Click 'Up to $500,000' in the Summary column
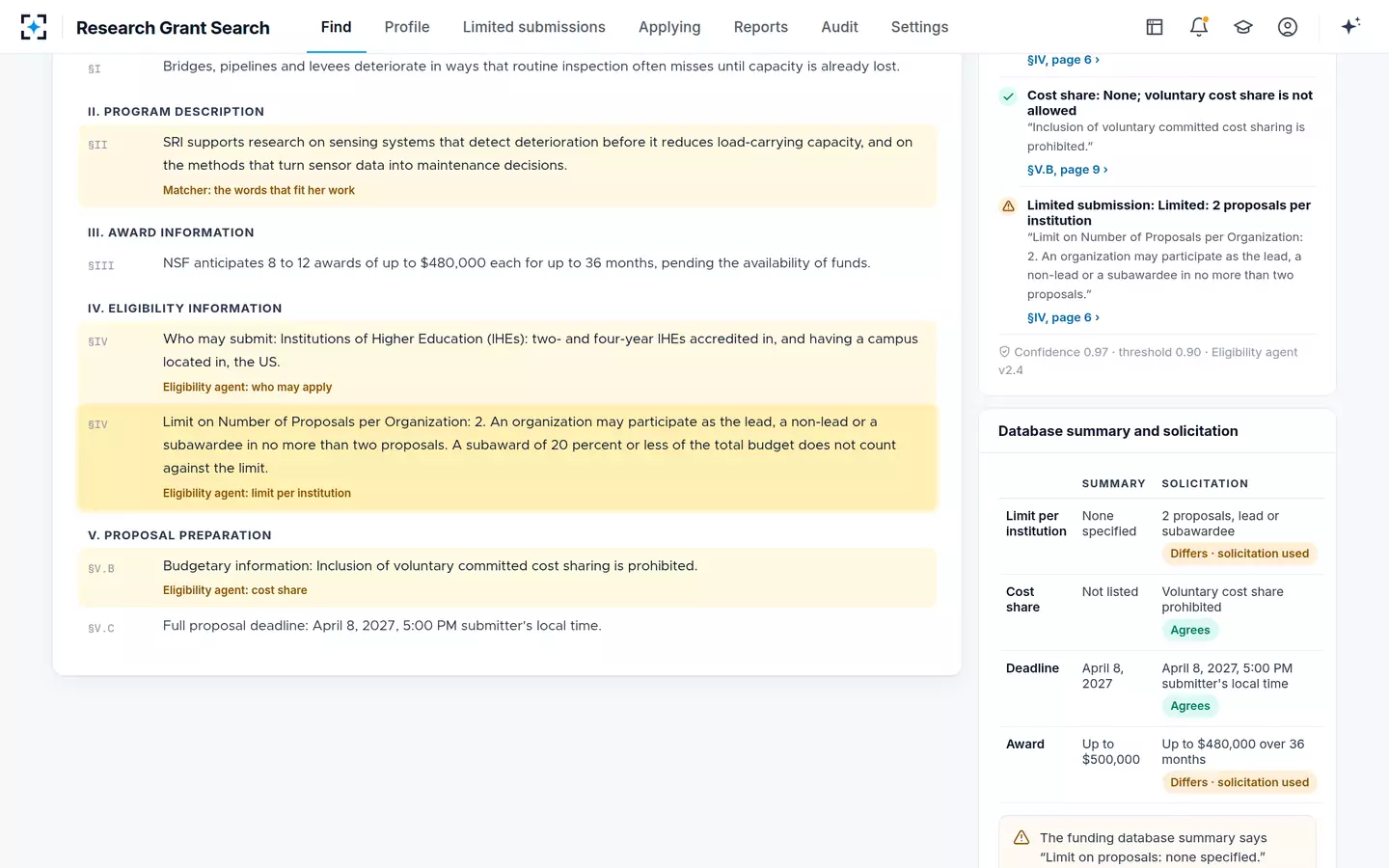 click(1111, 752)
